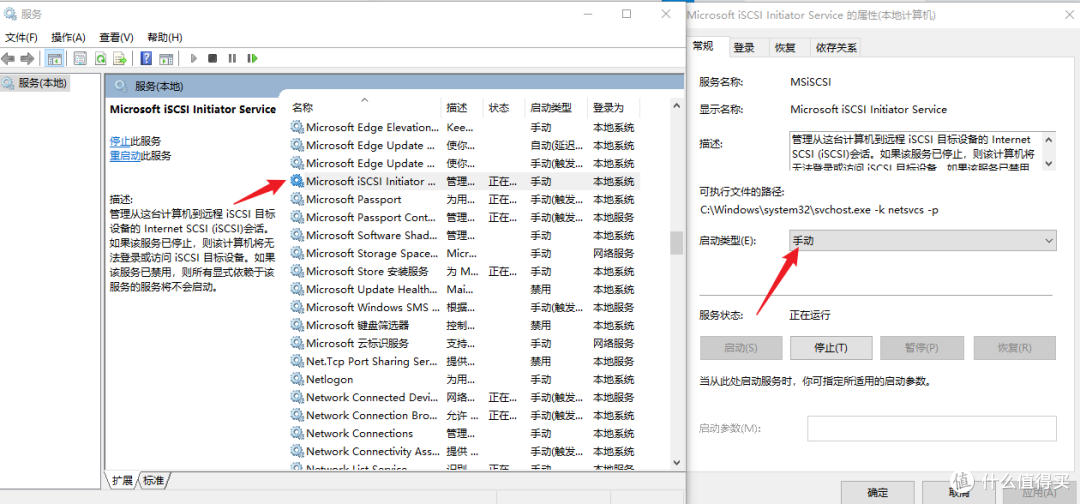Select 服务(本地) in the left tree
The width and height of the screenshot is (1080, 504).
(x=42, y=83)
